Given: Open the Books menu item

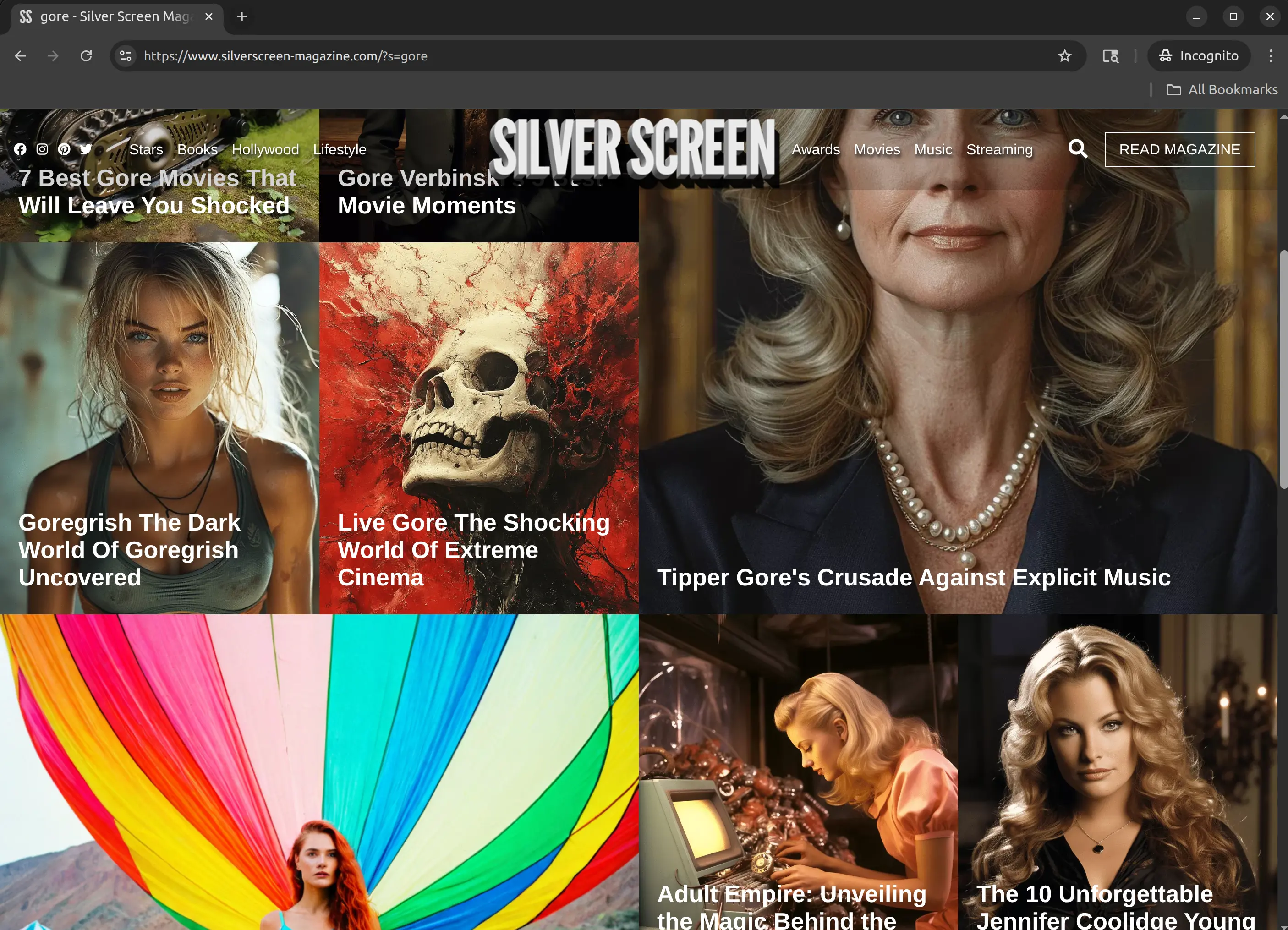Looking at the screenshot, I should point(197,149).
